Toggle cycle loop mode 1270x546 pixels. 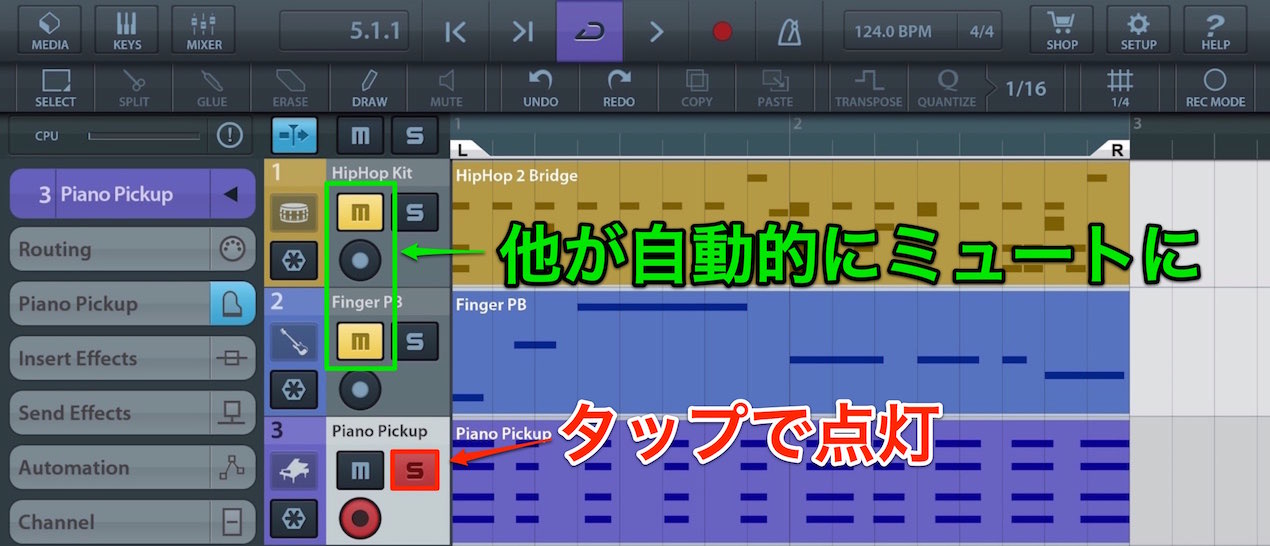589,31
